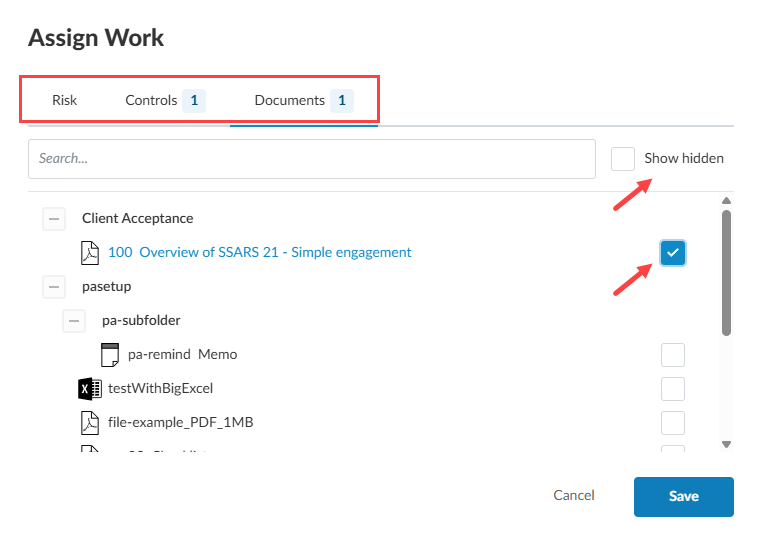760x540 pixels.
Task: Click the Excel icon for testWithBigExcel
Action: click(90, 389)
